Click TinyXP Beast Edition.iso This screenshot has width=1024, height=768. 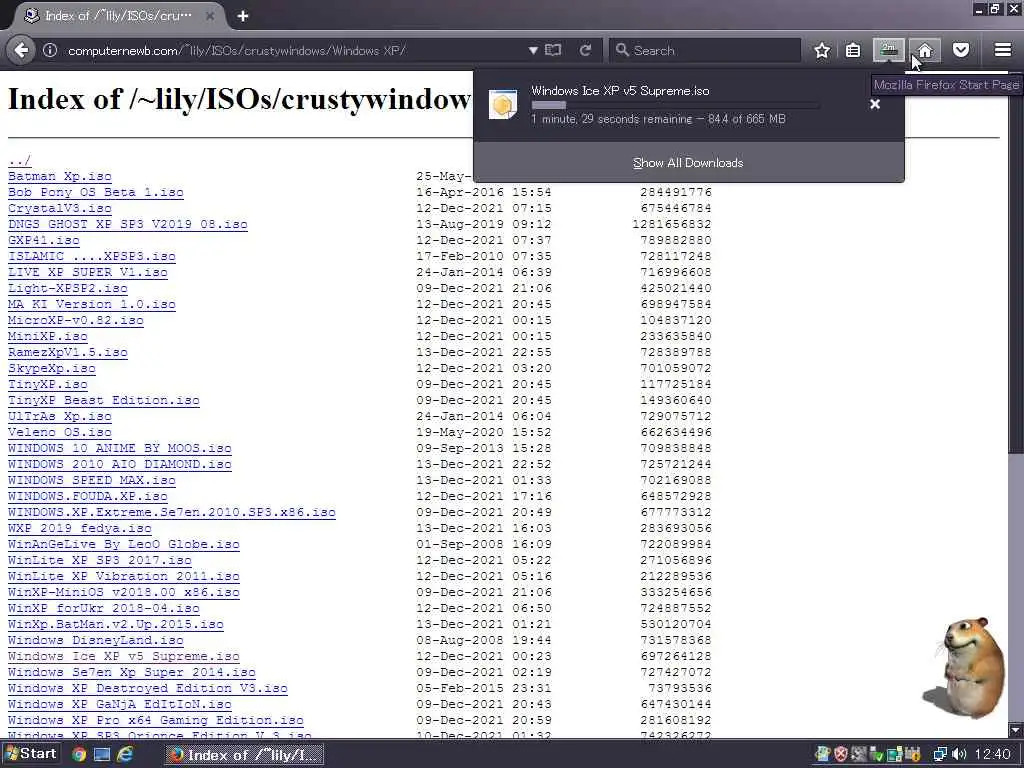(x=103, y=400)
